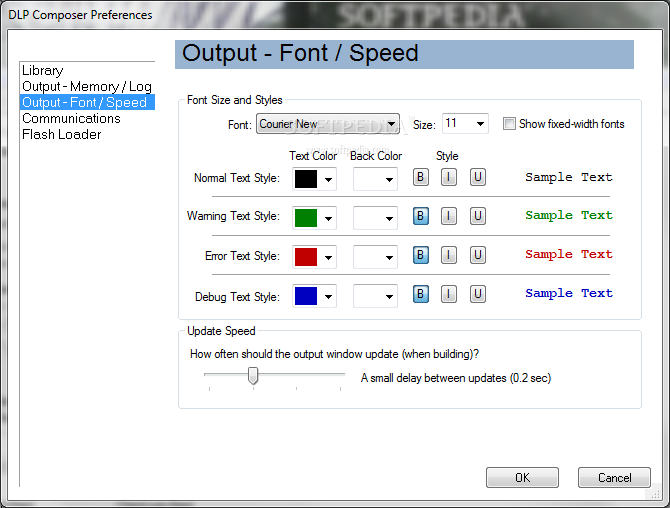Click the green Warning Sample Text preview
The width and height of the screenshot is (670, 508).
point(569,215)
